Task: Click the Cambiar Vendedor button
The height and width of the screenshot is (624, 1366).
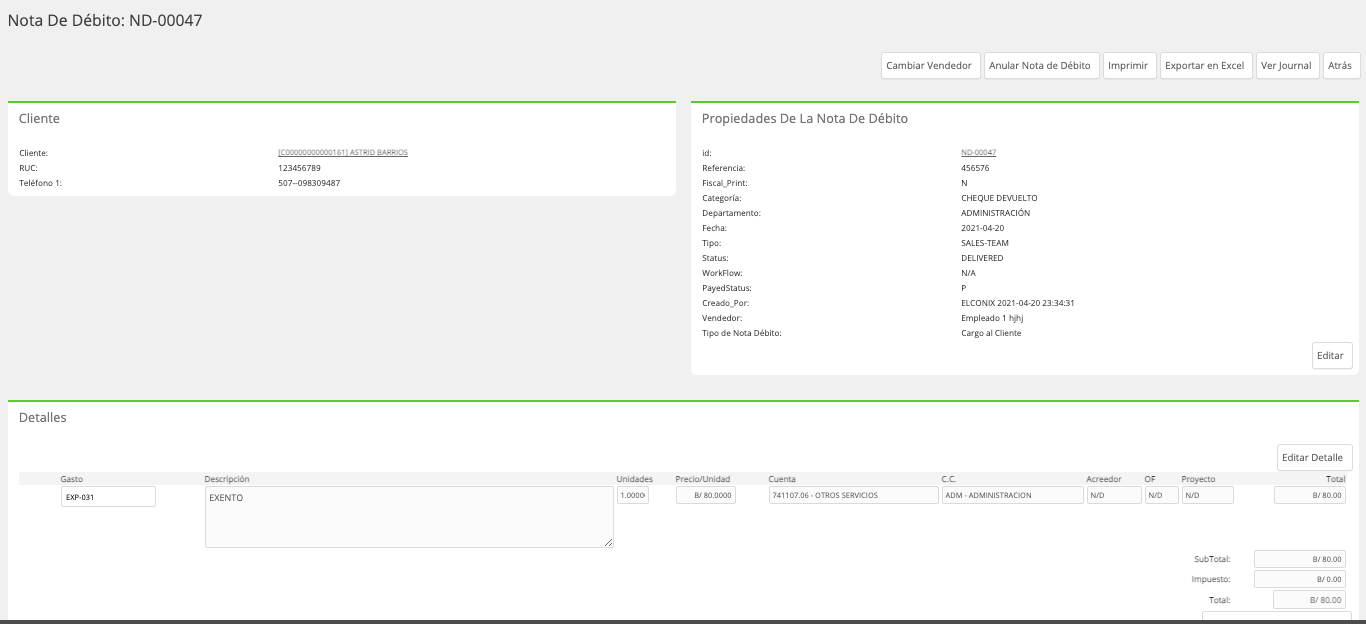Action: pyautogui.click(x=931, y=65)
